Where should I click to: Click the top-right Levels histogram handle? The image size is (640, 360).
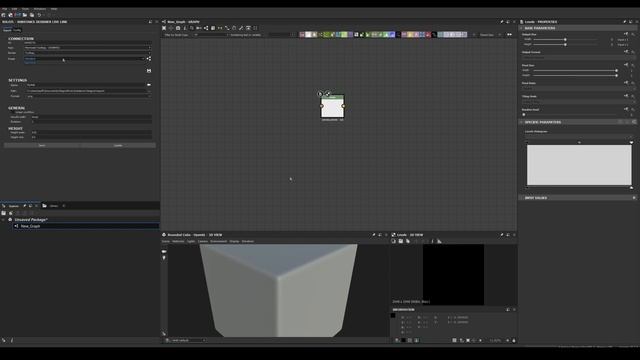[631, 142]
